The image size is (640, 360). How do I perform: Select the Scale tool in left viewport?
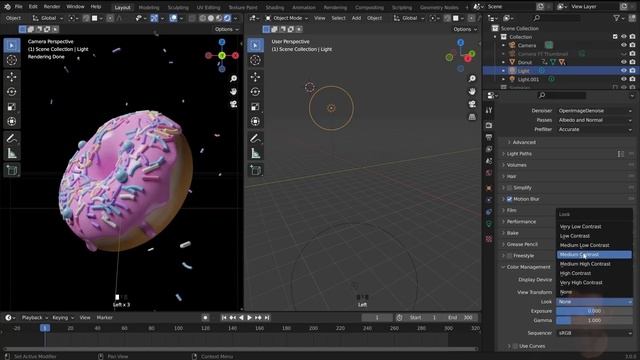click(11, 107)
